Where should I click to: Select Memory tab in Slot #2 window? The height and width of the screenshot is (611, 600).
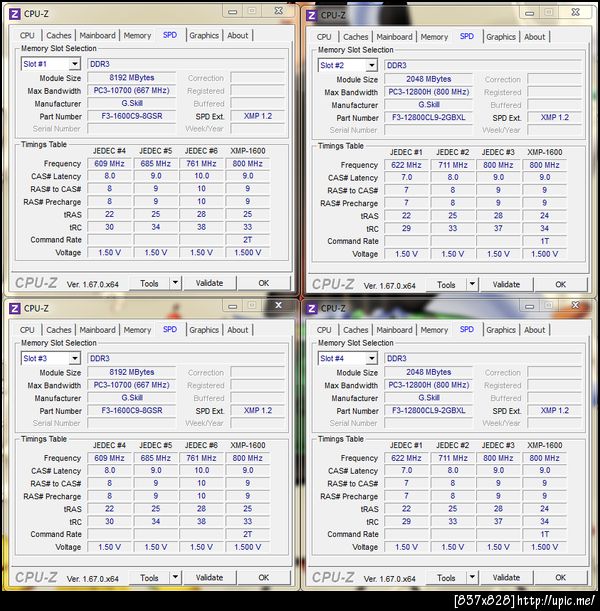(434, 37)
